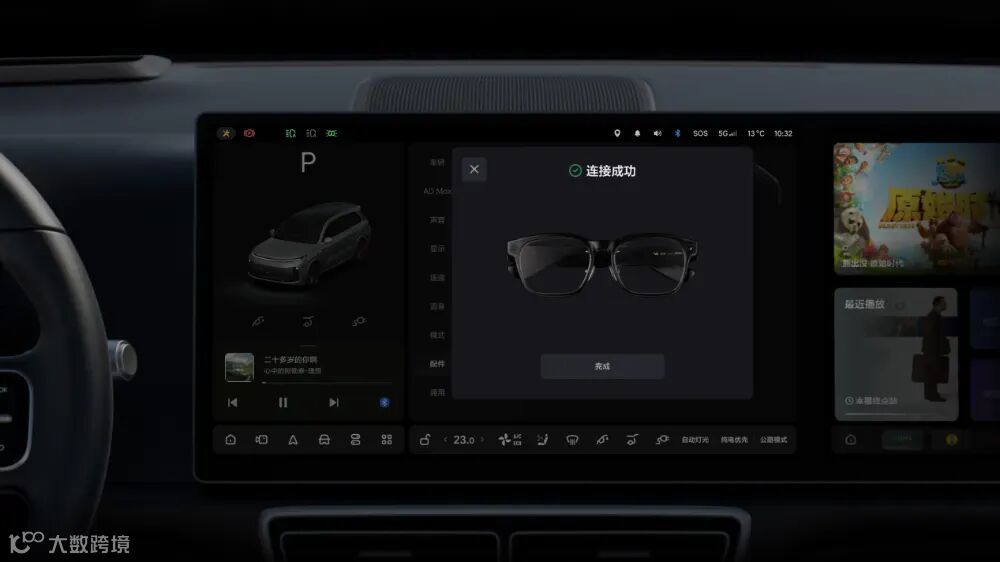The image size is (1000, 562).
Task: Increase temperature with right arrow
Action: [x=482, y=440]
